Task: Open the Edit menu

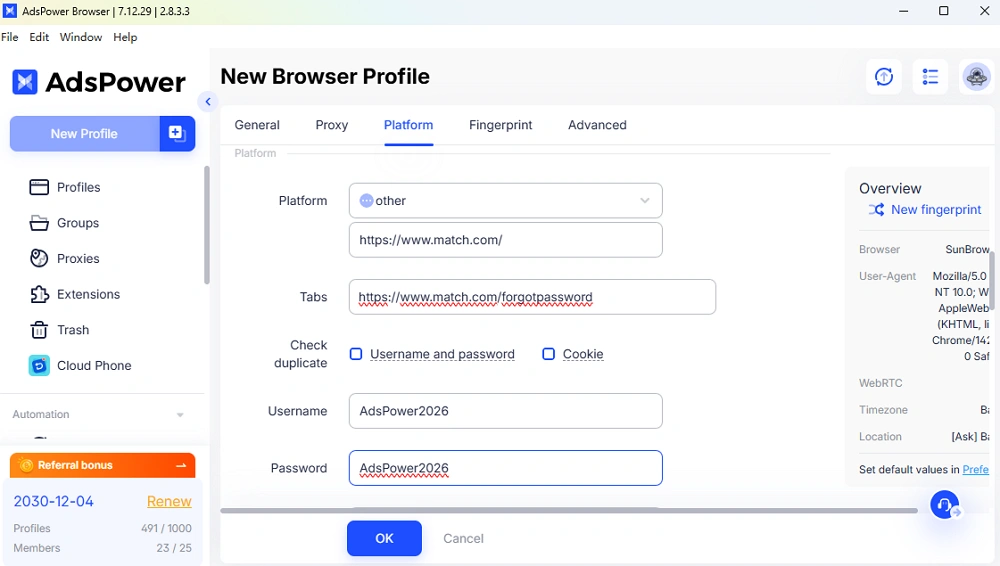Action: pyautogui.click(x=39, y=37)
